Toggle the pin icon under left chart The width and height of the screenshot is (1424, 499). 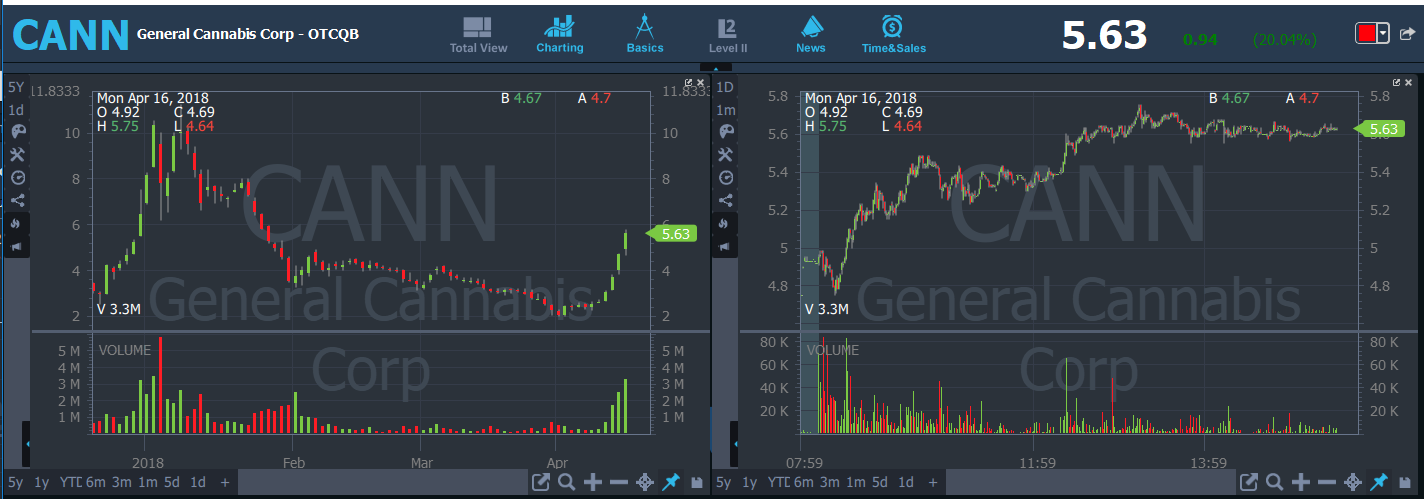coord(671,483)
